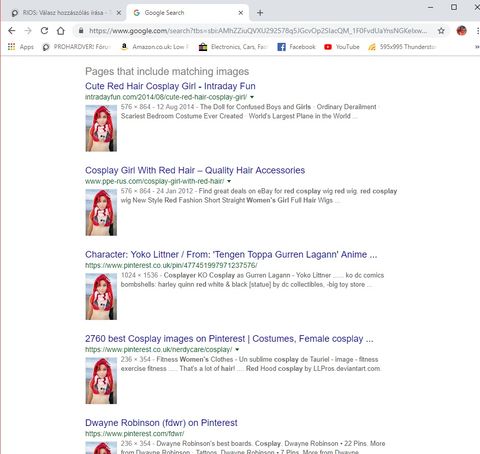Viewport: 480px width, 454px height.
Task: View site security padlock info
Action: [x=81, y=31]
